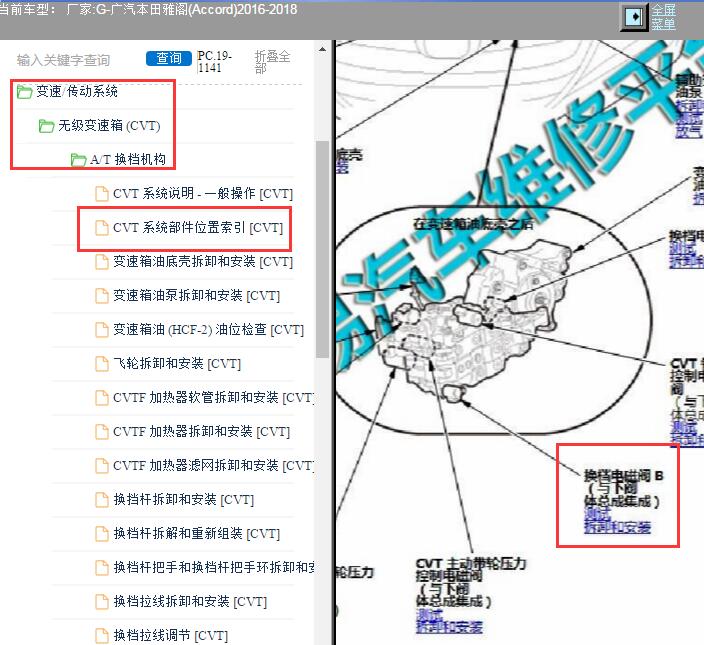Open 换档拉线拆卸和安装 document
This screenshot has height=645, width=704.
tap(190, 601)
